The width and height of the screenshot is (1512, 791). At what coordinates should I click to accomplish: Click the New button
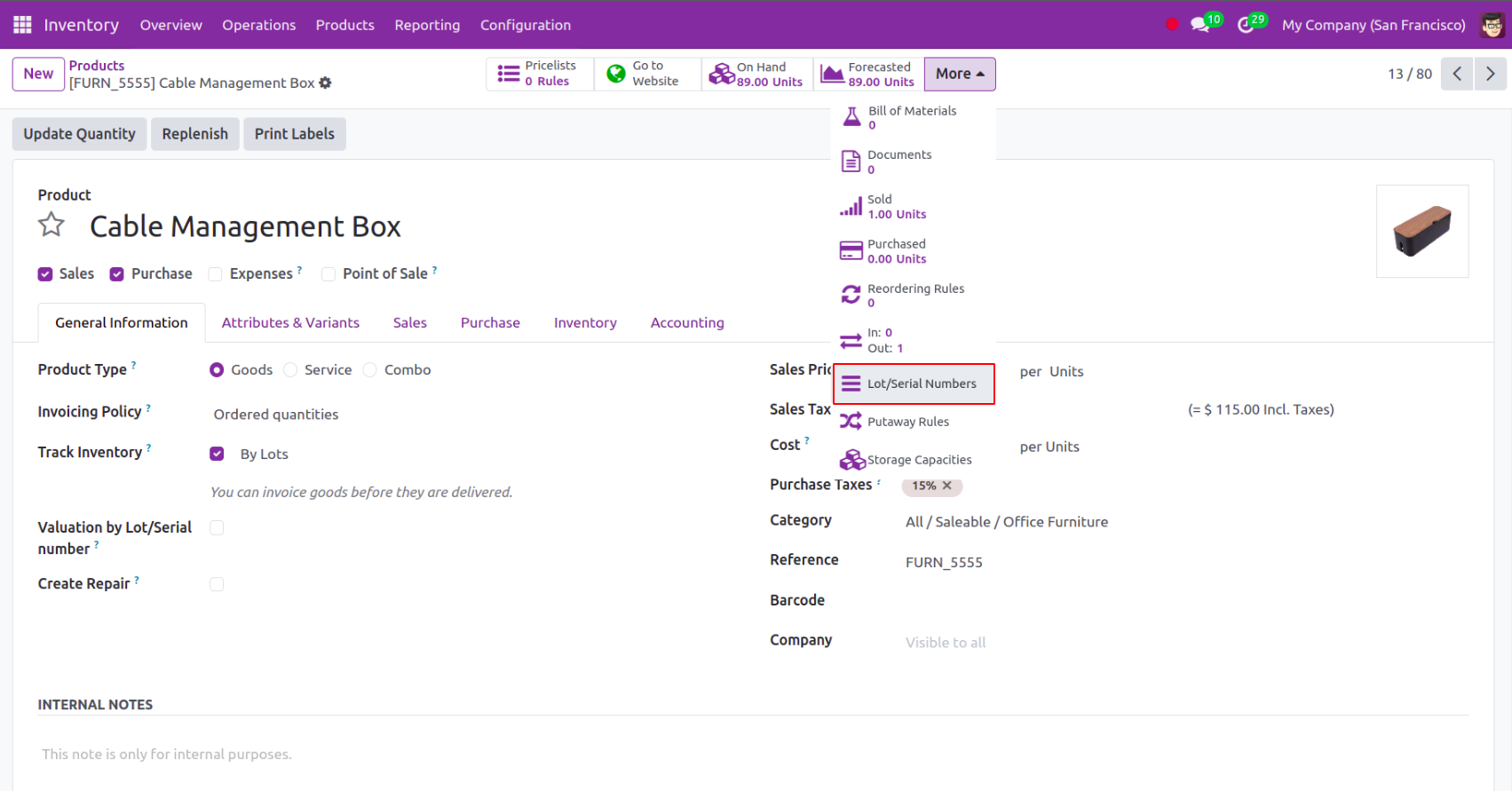tap(38, 74)
